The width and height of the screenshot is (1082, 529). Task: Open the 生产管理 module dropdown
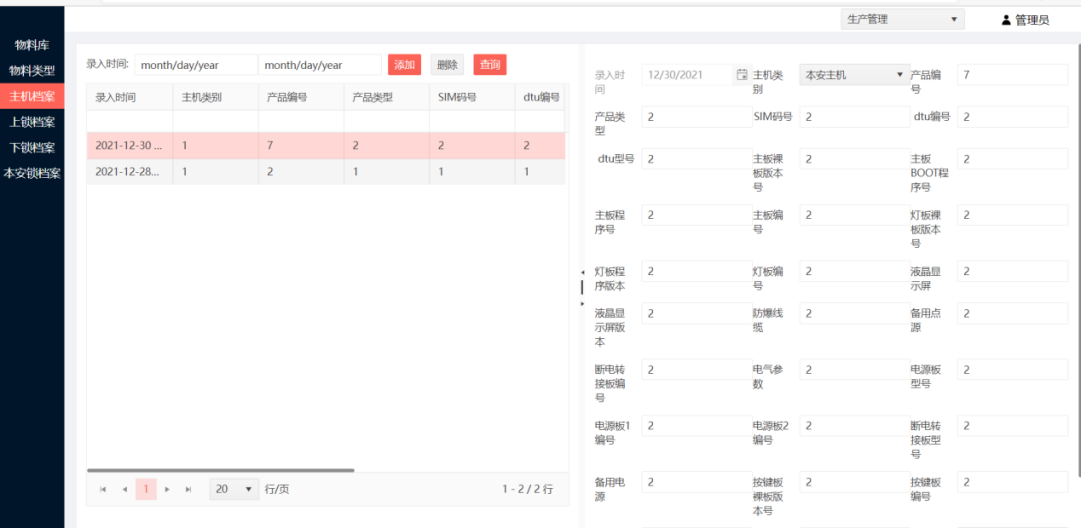point(902,19)
